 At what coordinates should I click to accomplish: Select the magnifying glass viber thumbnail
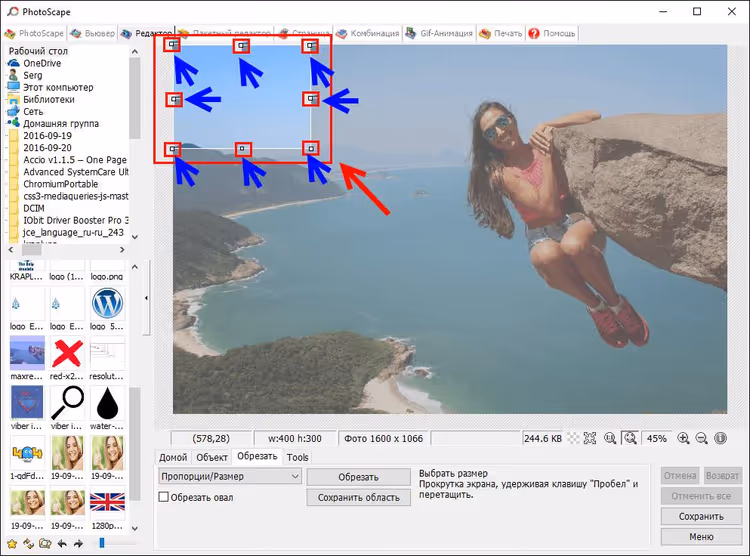click(x=67, y=403)
